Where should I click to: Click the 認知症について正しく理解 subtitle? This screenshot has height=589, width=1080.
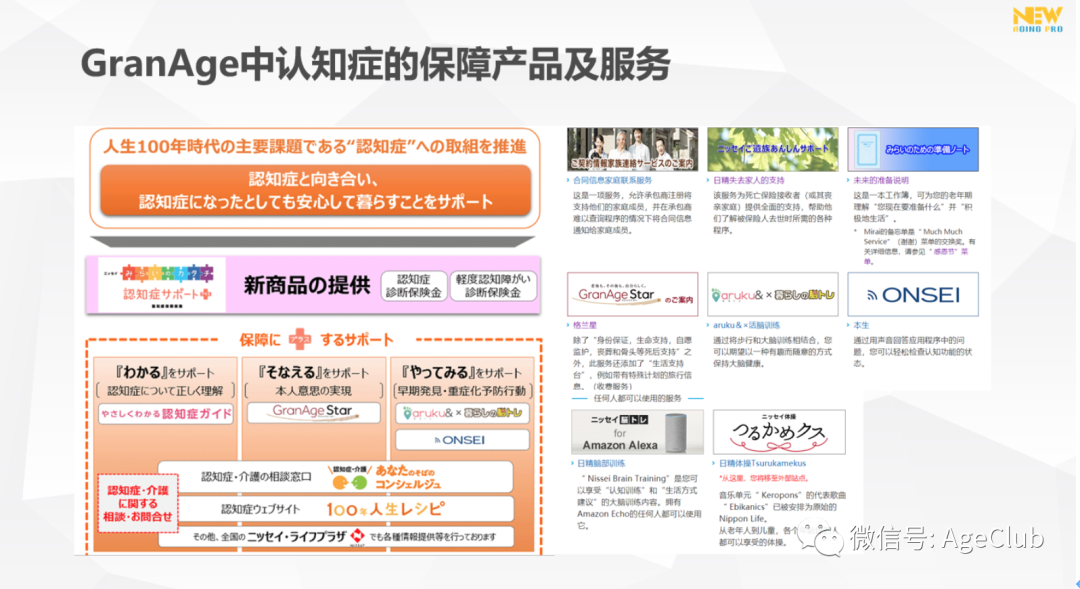[165, 391]
